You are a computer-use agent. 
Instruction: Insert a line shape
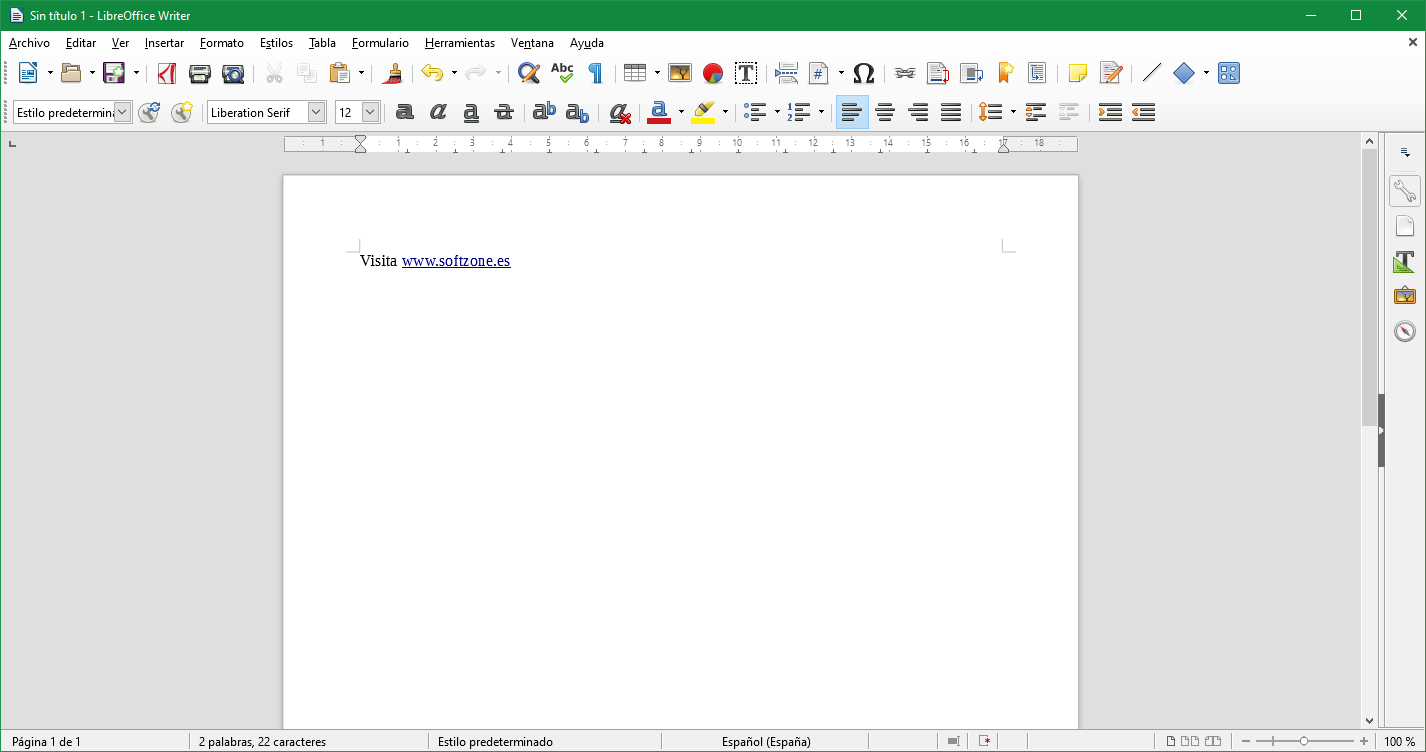(1152, 73)
